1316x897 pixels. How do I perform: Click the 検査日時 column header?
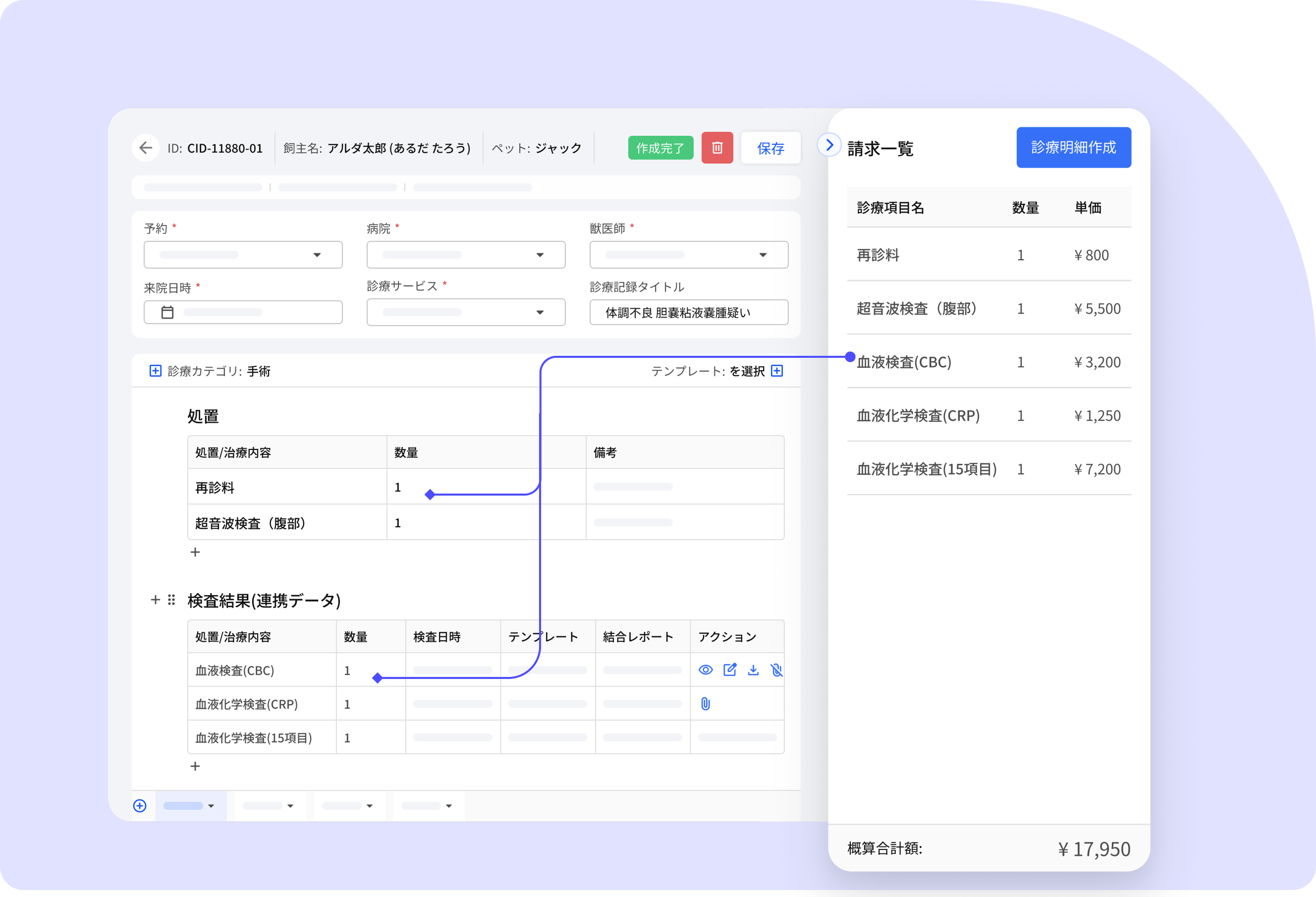point(437,636)
